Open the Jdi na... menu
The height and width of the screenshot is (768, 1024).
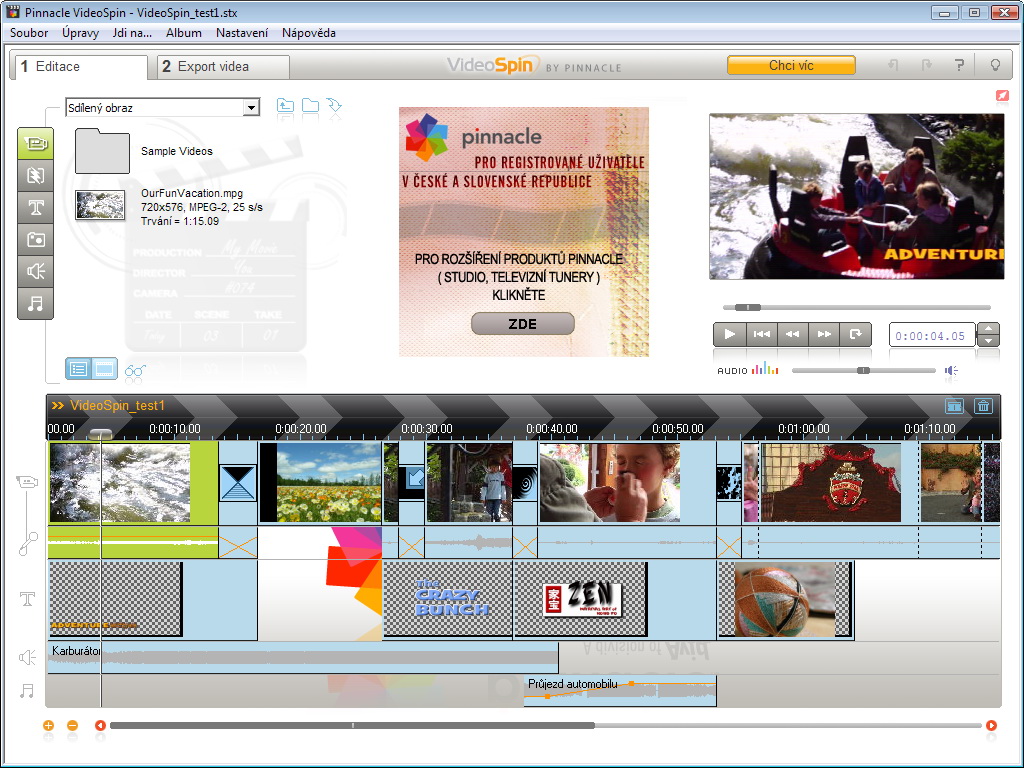tap(132, 33)
